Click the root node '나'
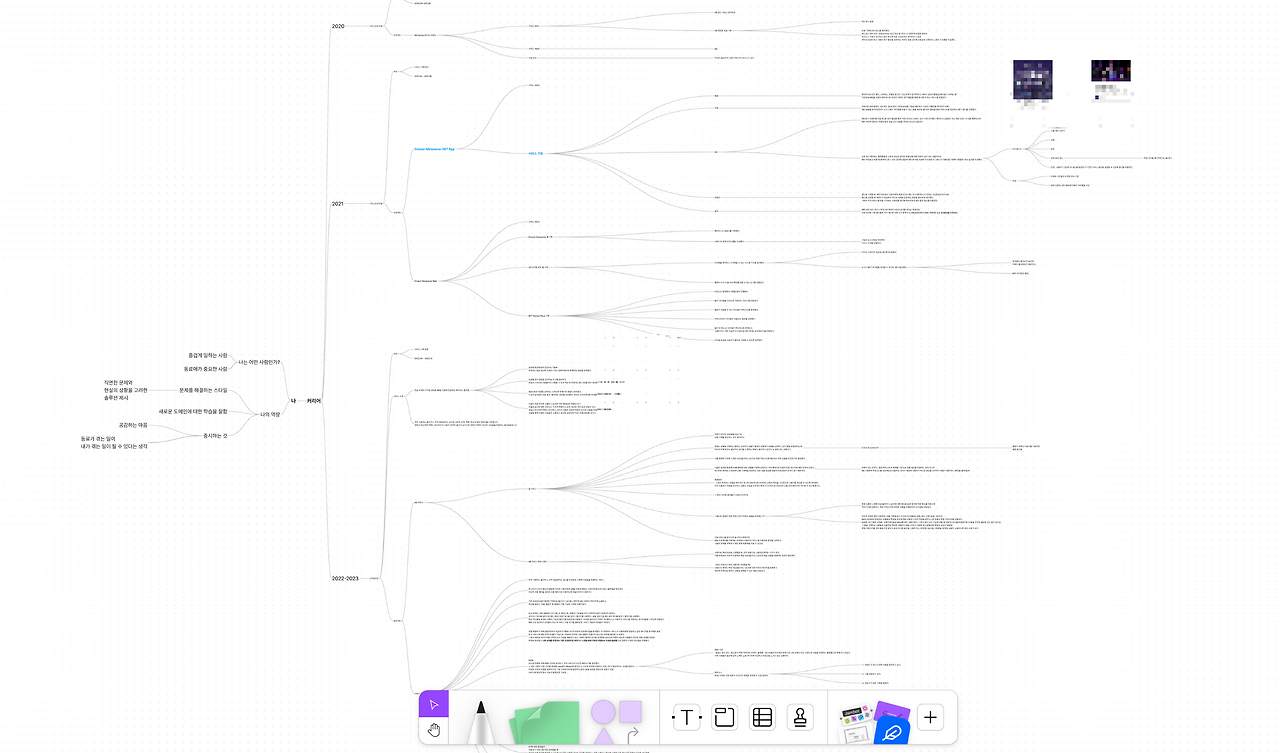Screen dimensions: 1280x753 click(x=293, y=400)
